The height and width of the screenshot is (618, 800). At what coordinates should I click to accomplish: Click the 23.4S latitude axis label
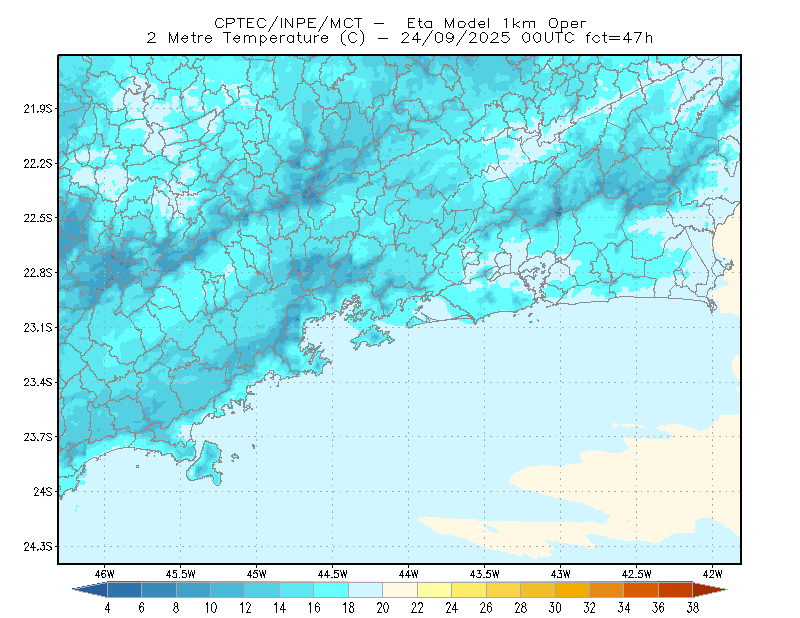coord(38,382)
